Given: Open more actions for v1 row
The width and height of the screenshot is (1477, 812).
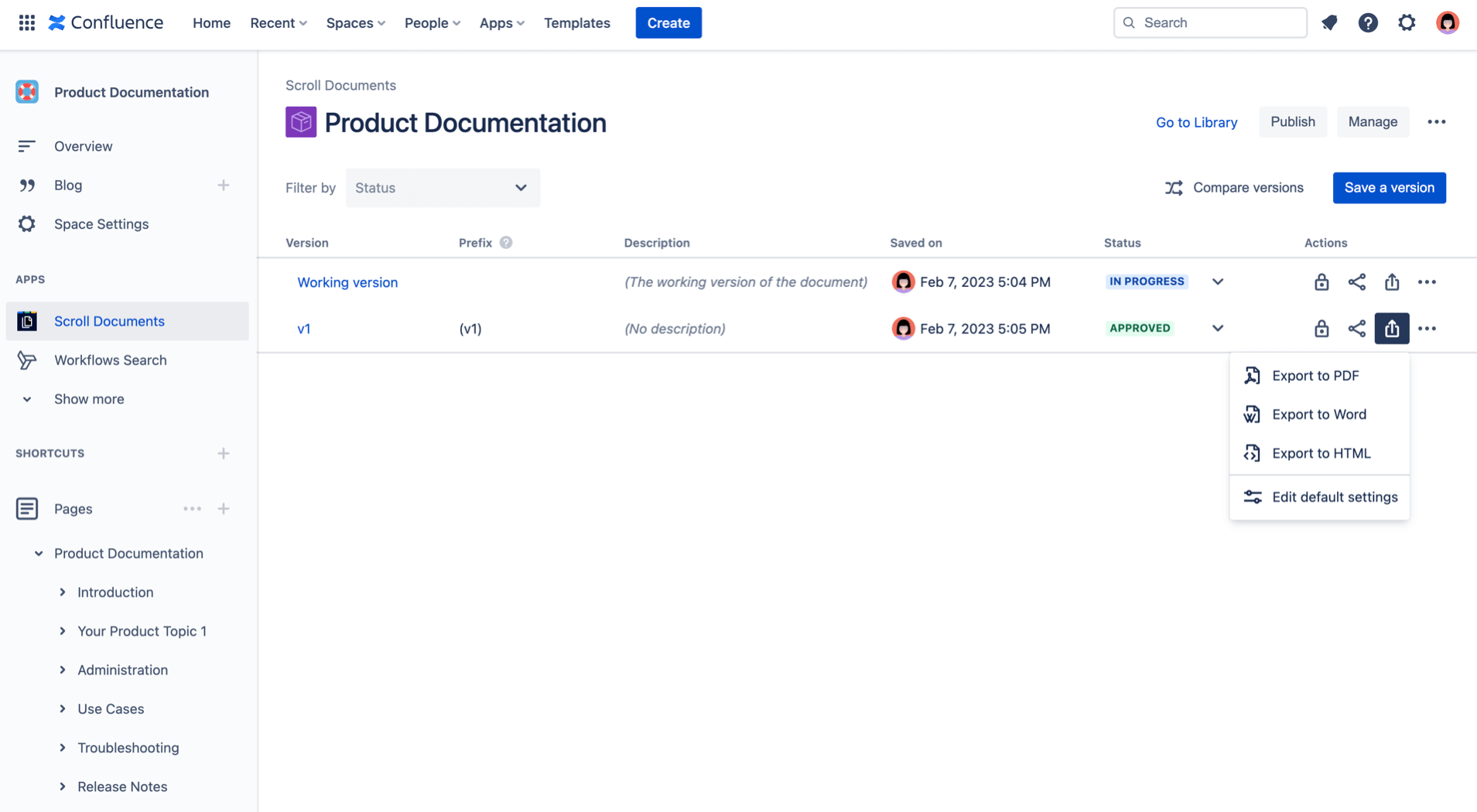Looking at the screenshot, I should coord(1427,329).
